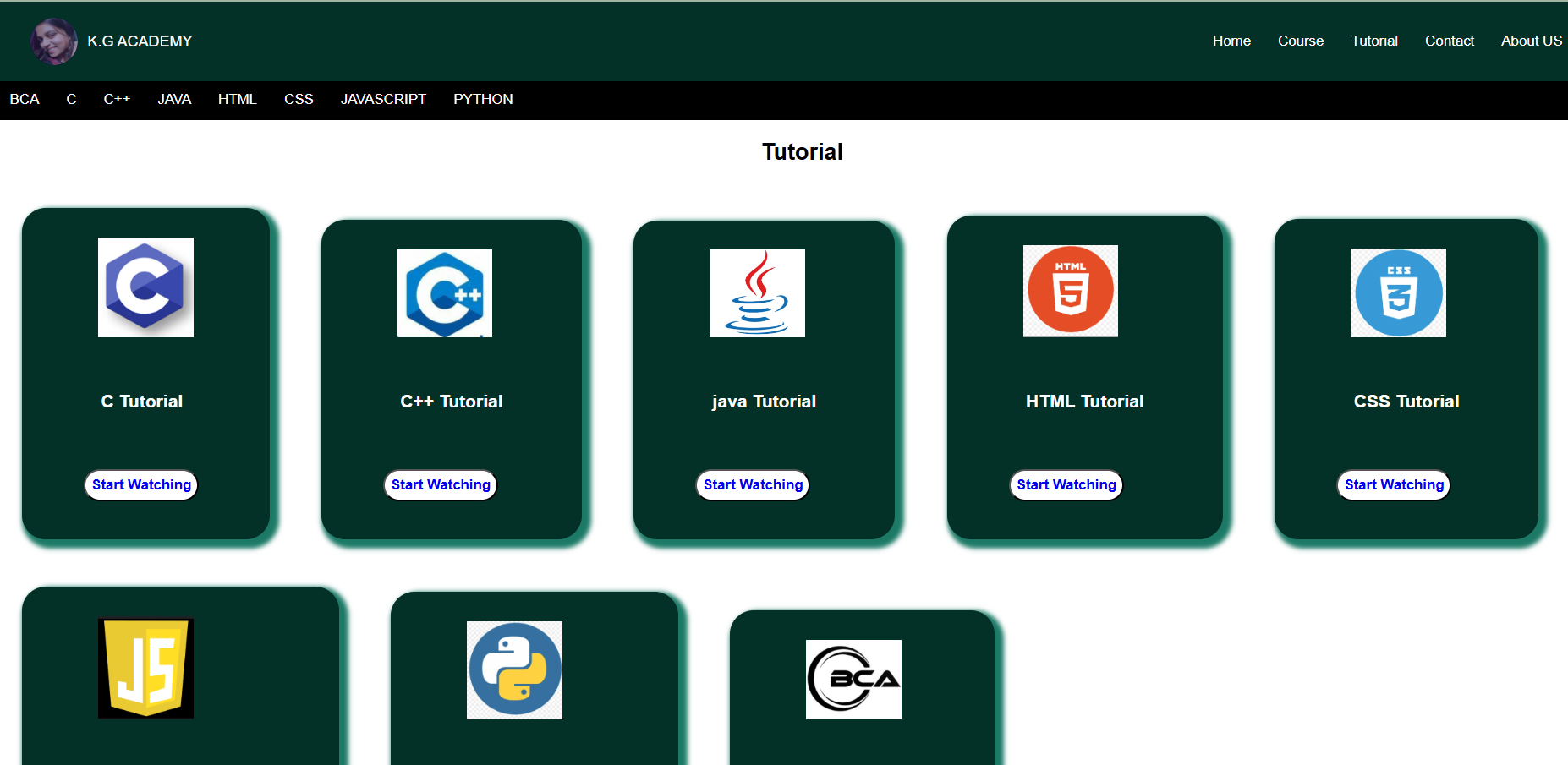Screen dimensions: 1568x765
Task: Select C in the black submenu bar
Action: point(72,99)
